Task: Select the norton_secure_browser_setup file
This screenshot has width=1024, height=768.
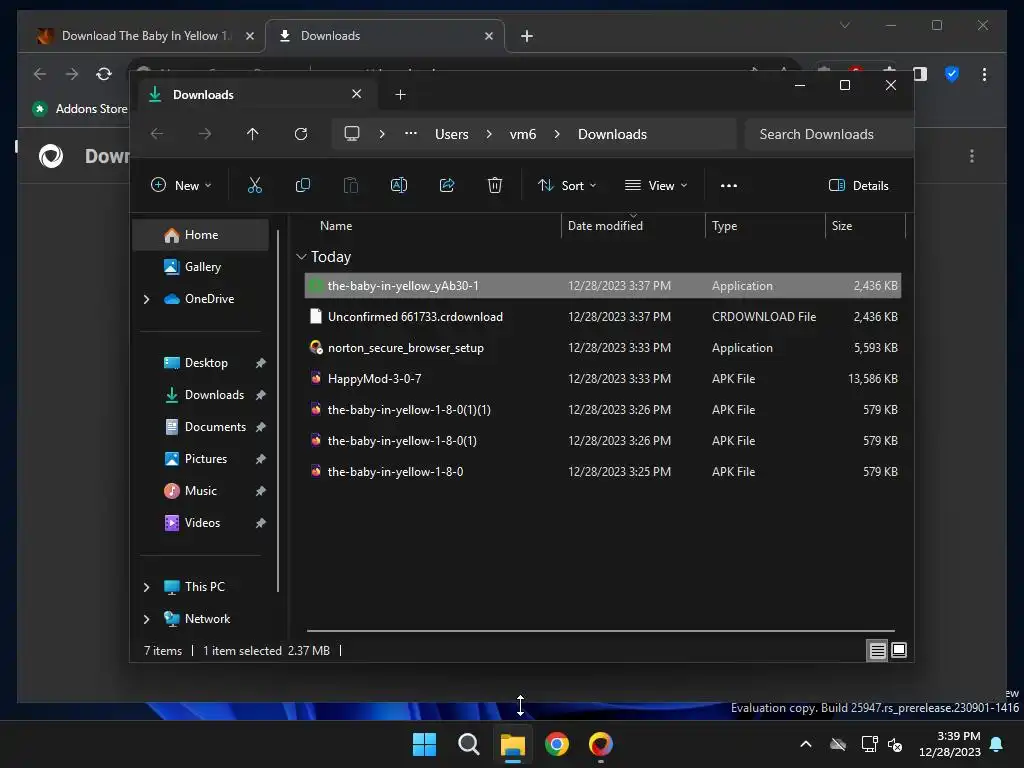Action: click(603, 348)
